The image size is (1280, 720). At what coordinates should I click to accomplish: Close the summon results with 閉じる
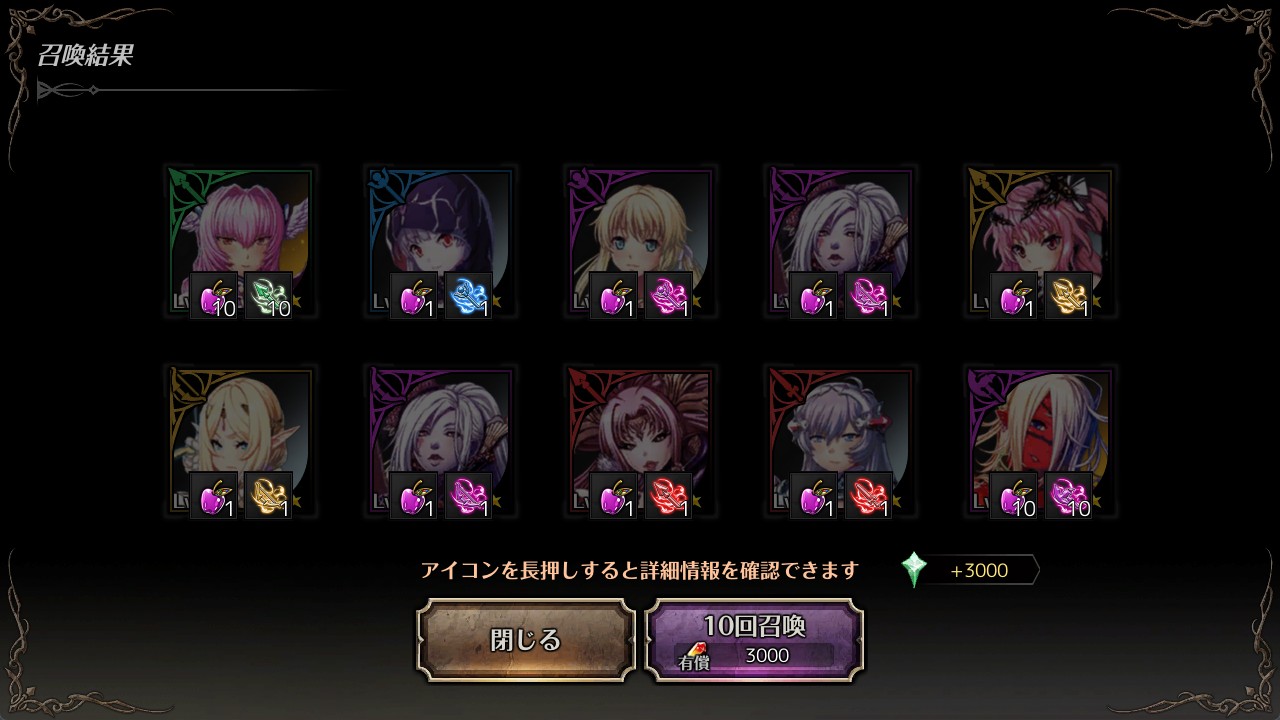coord(526,640)
